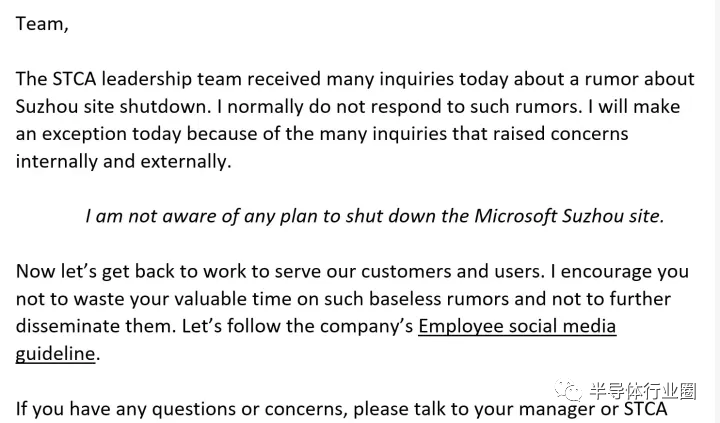The width and height of the screenshot is (720, 423).
Task: Click the 半导体行业圈 watermark text
Action: (643, 391)
